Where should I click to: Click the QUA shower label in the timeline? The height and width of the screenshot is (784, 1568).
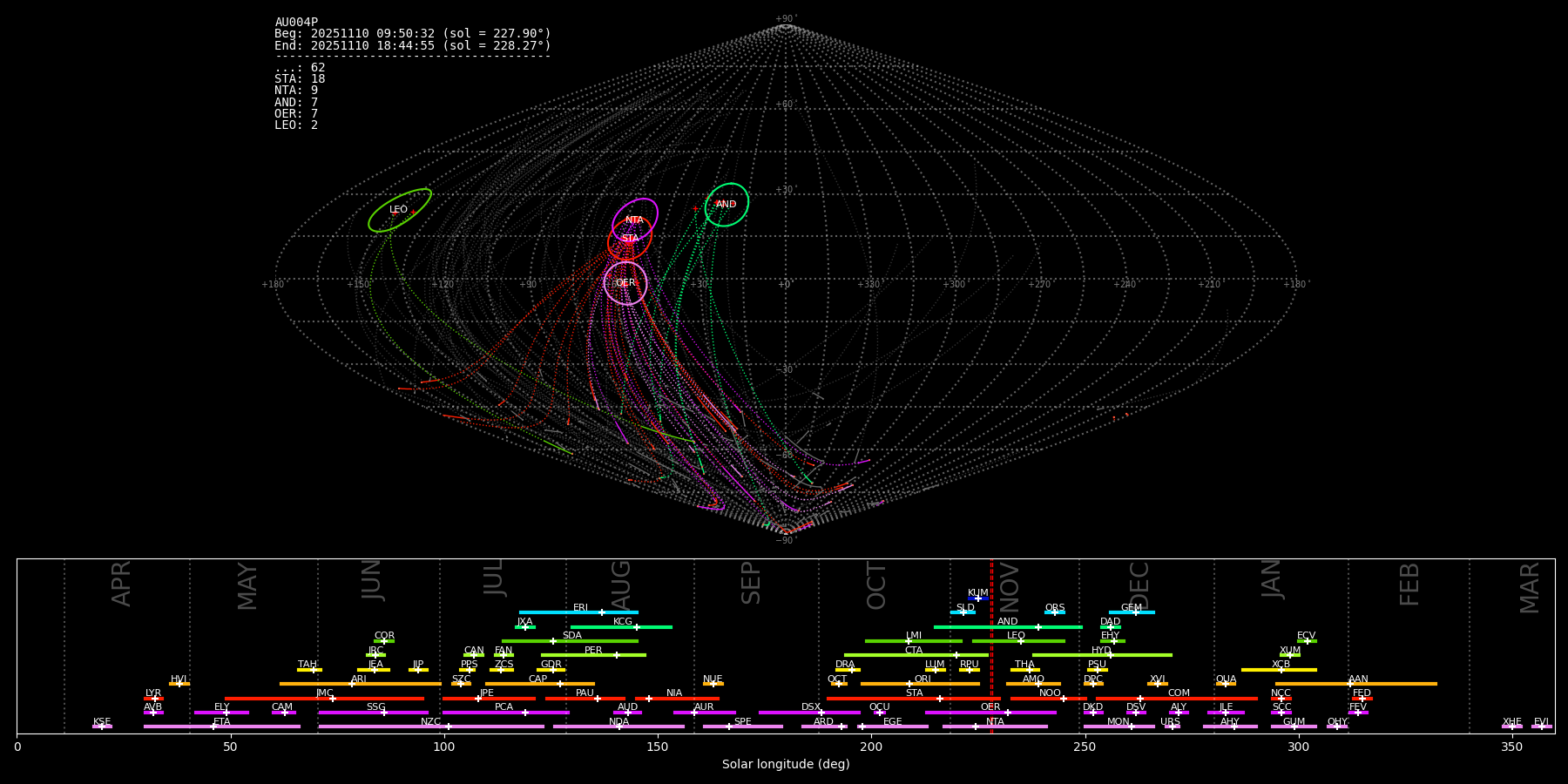point(1226,679)
